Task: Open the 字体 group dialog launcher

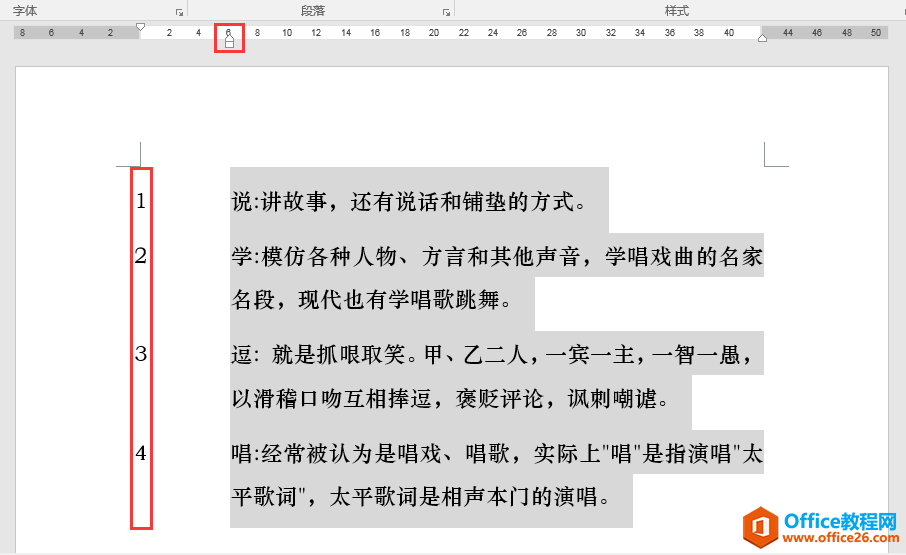Action: (180, 12)
